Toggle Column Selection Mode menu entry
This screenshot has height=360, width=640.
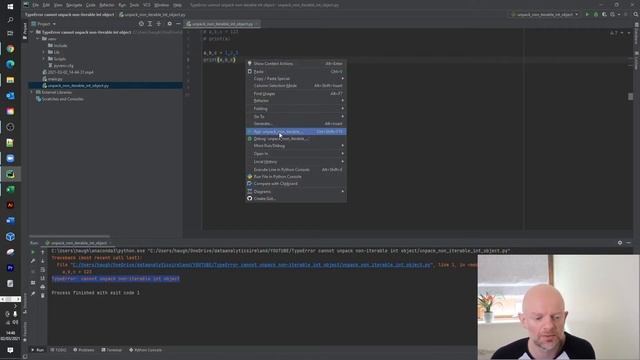[x=296, y=86]
